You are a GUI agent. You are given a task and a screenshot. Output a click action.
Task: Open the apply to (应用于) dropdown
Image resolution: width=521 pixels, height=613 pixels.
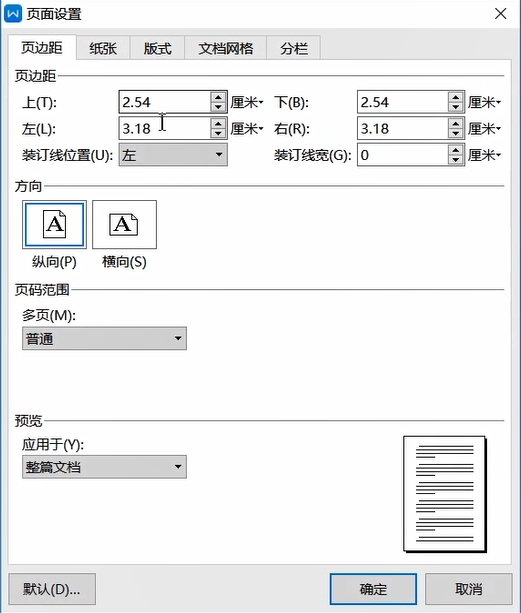point(104,466)
